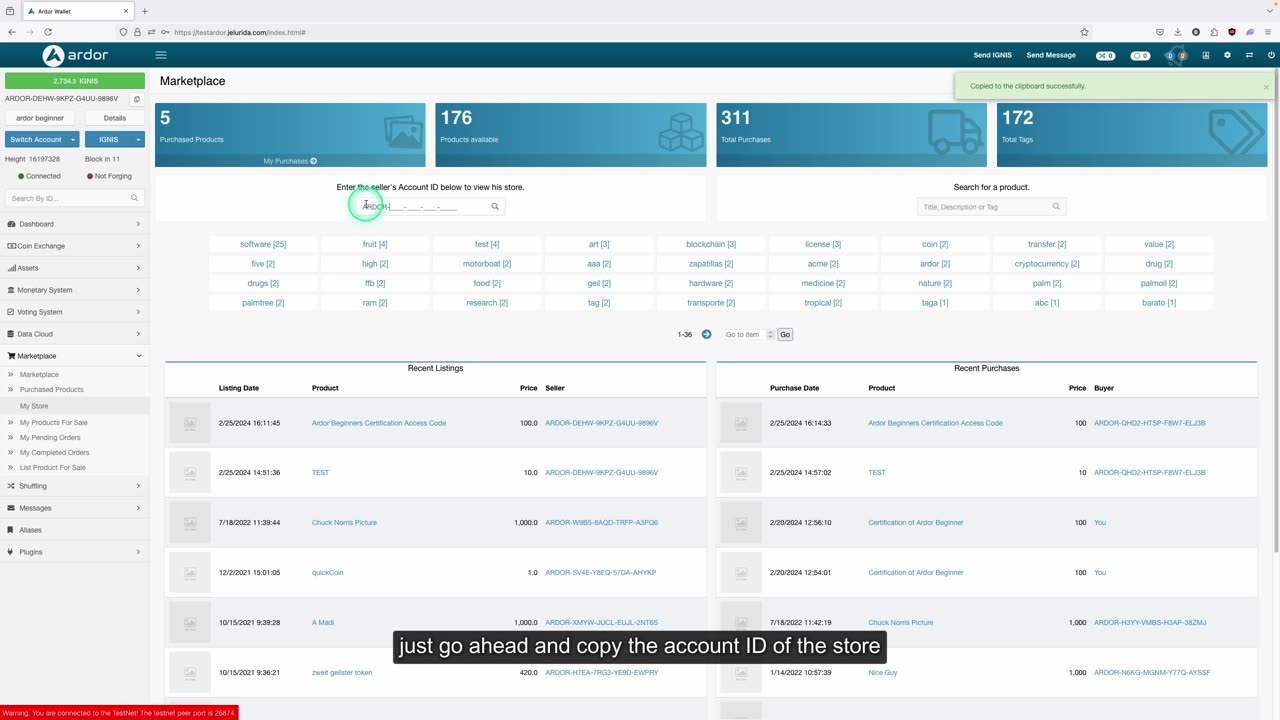Open the message counter badge in header
Image resolution: width=1280 pixels, height=720 pixels.
[1140, 56]
